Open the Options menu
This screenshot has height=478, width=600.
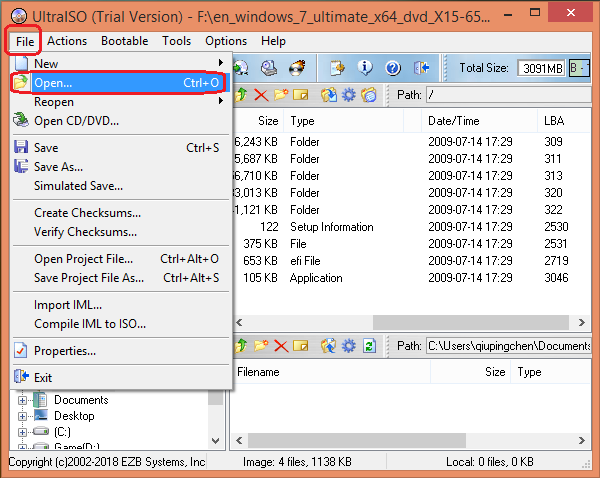(226, 41)
